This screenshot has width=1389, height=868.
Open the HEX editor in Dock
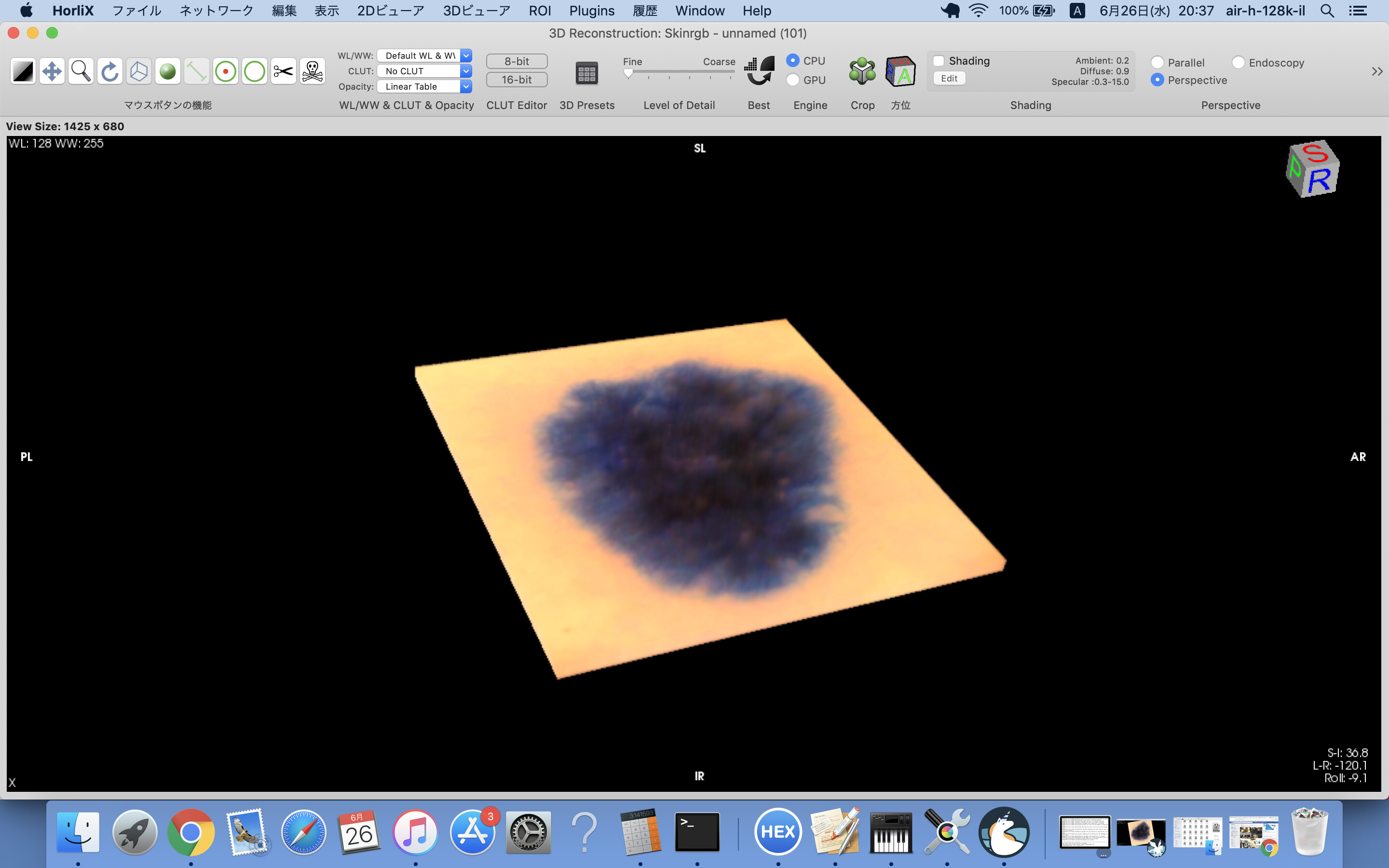pos(778,832)
